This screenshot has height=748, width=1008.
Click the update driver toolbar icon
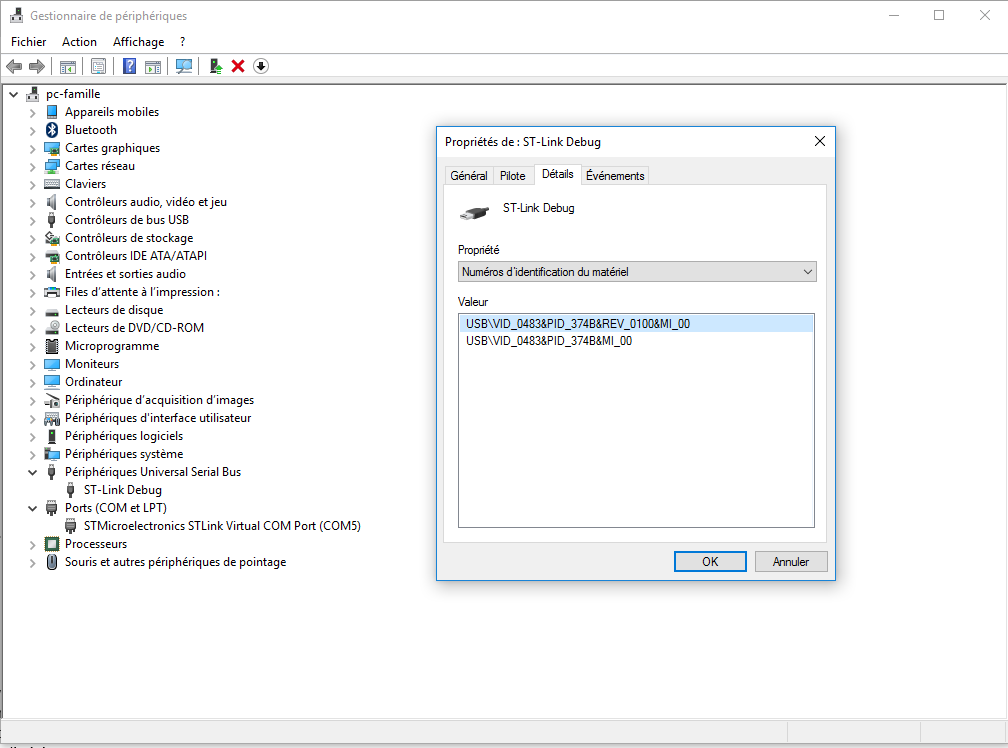click(216, 66)
